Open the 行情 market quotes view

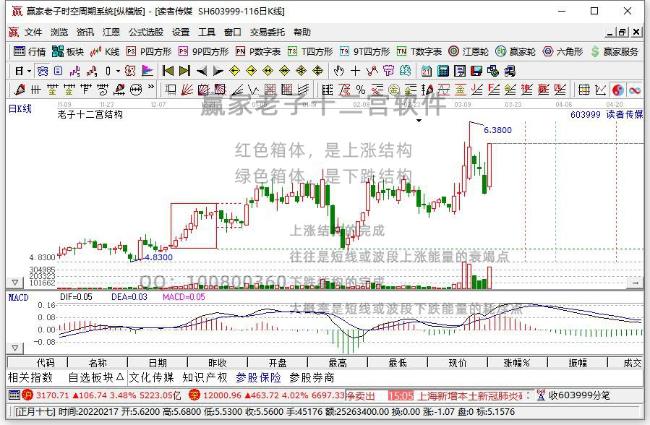coord(29,51)
